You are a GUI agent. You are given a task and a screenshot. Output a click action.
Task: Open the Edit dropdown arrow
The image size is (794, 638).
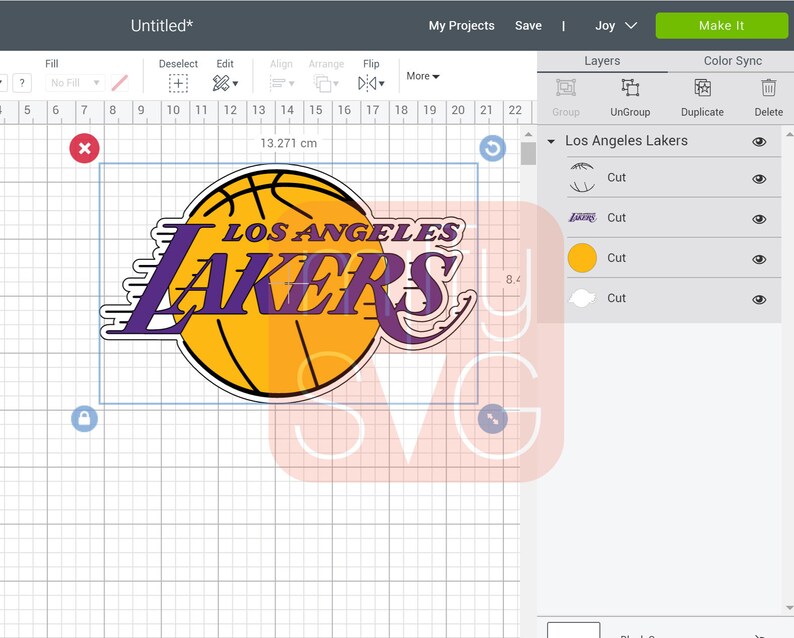point(235,84)
